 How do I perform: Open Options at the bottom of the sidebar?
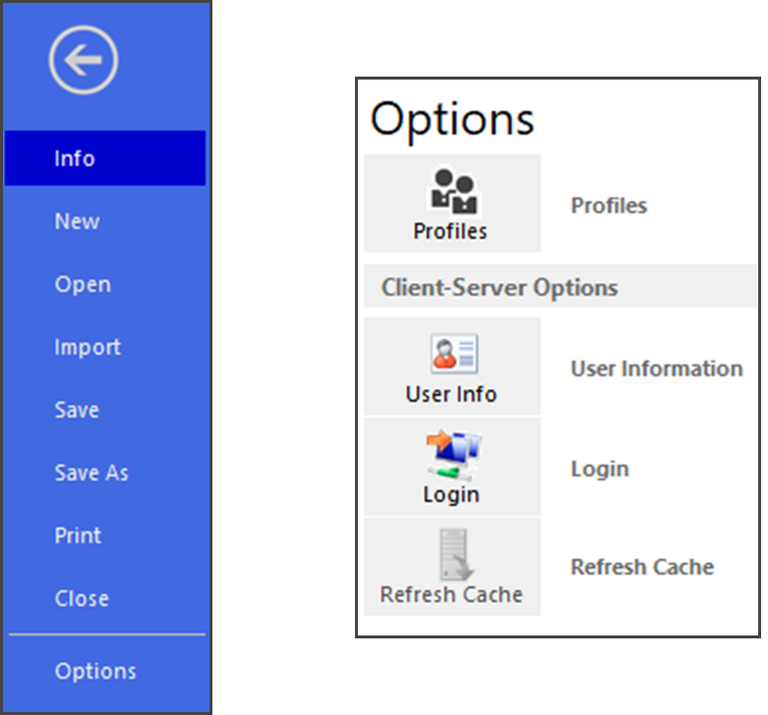(95, 671)
